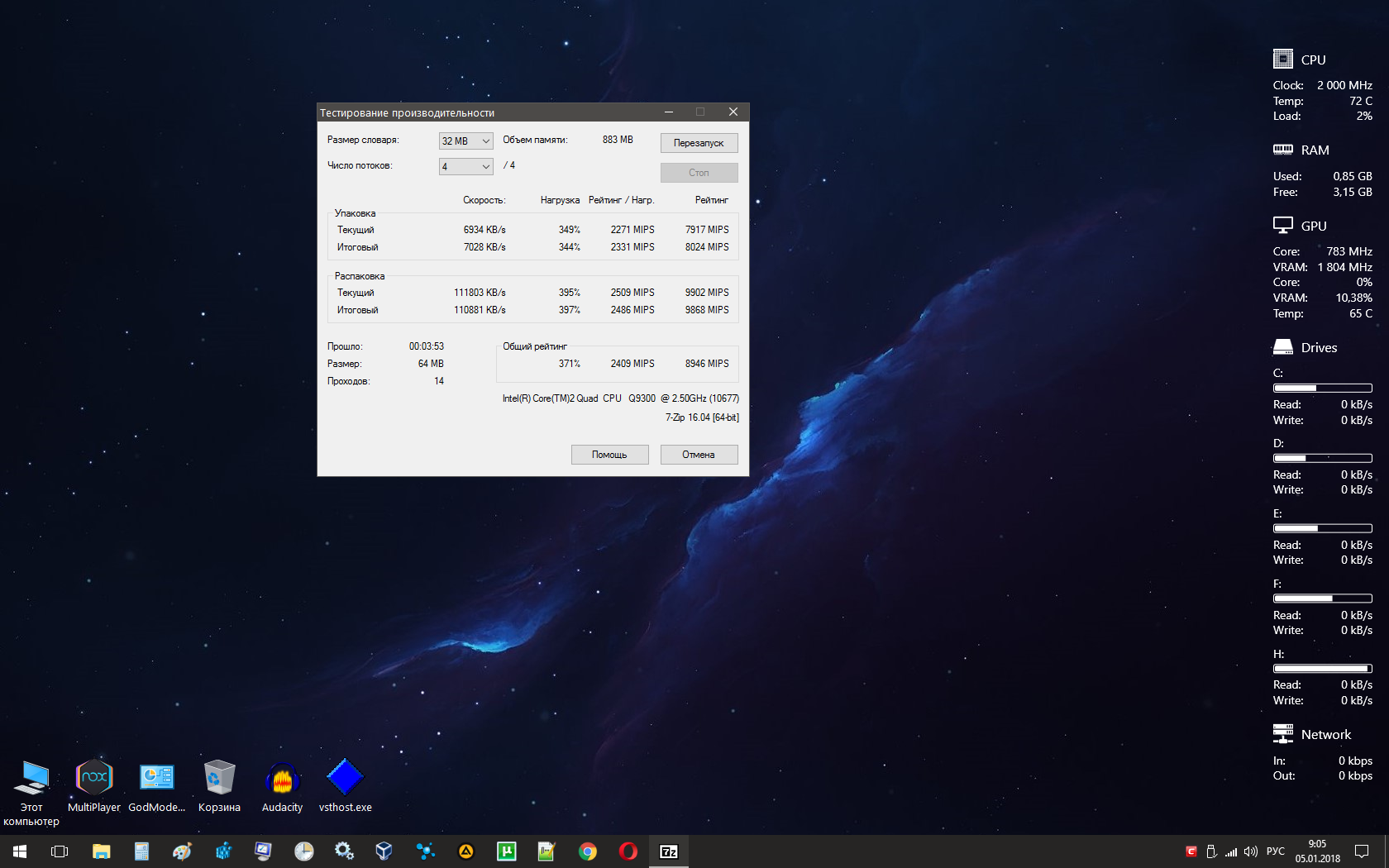Click the E: drive usage bar

tap(1323, 528)
